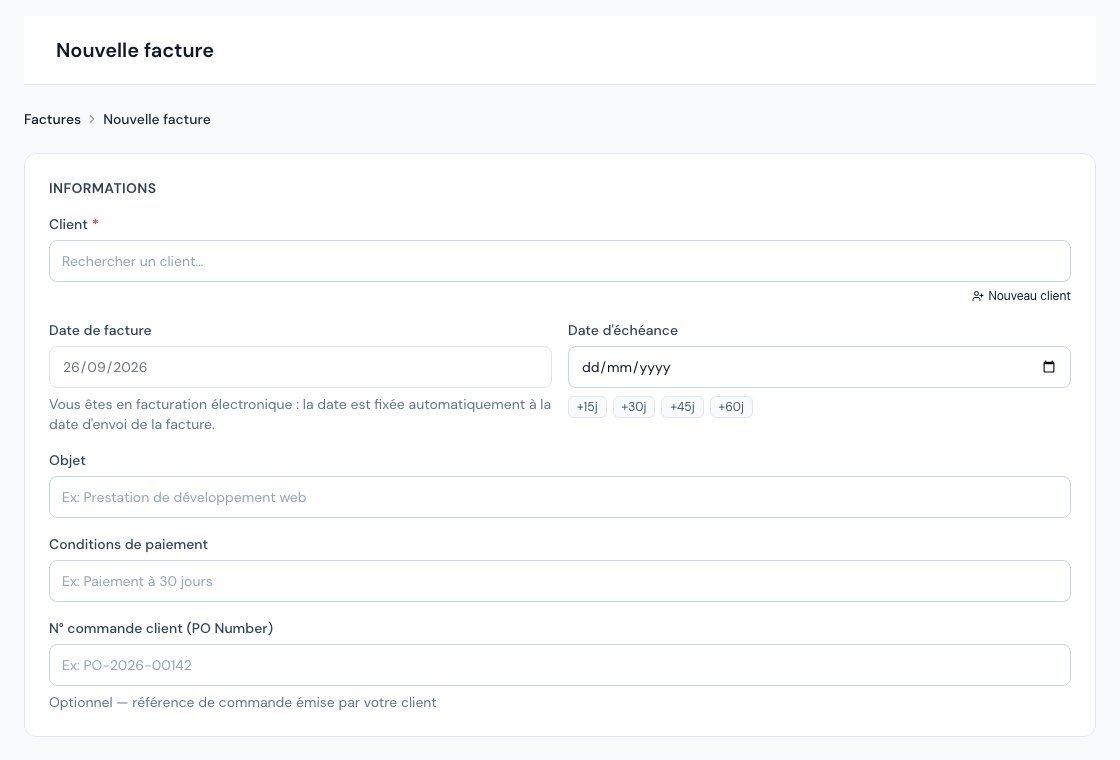Apply the +30j due date shortcut

634,407
